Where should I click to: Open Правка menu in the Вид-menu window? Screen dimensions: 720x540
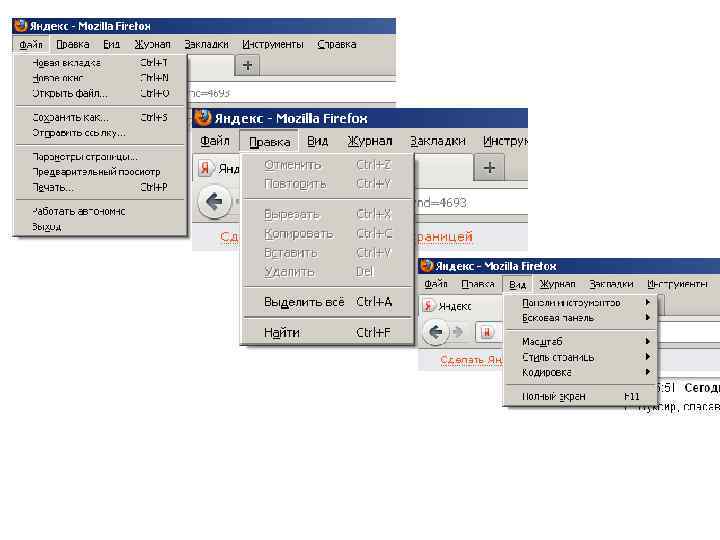click(478, 284)
